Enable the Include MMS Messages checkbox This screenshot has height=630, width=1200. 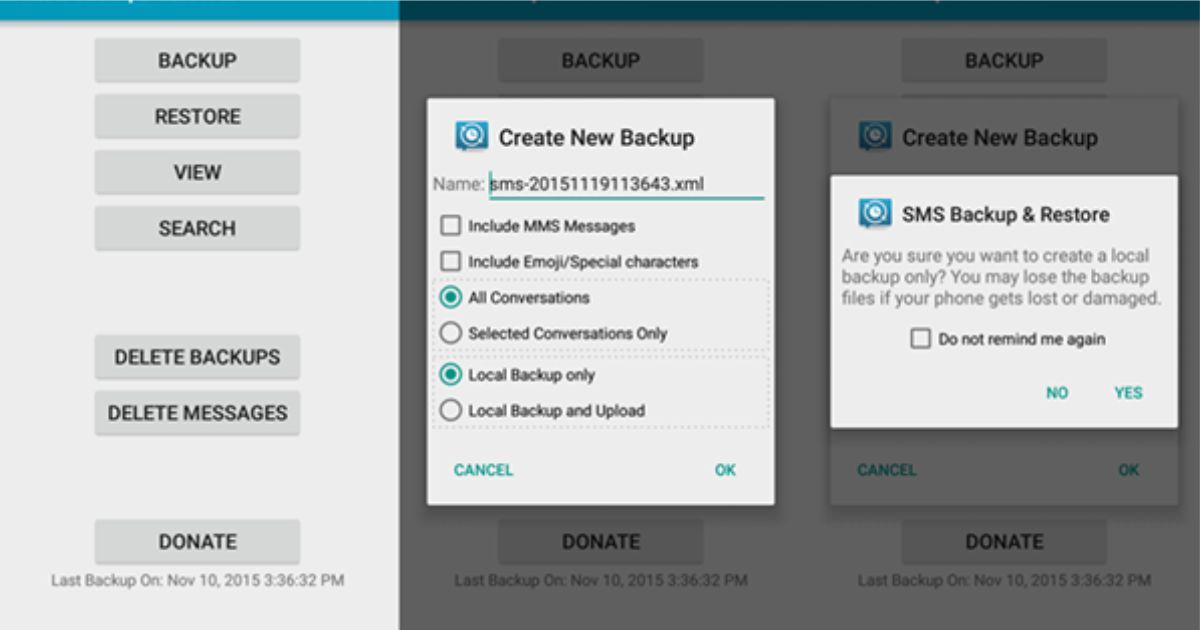click(x=451, y=226)
